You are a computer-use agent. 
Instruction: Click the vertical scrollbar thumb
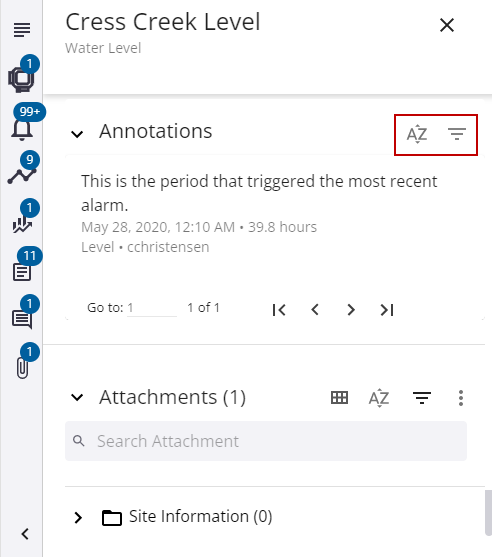(488, 513)
